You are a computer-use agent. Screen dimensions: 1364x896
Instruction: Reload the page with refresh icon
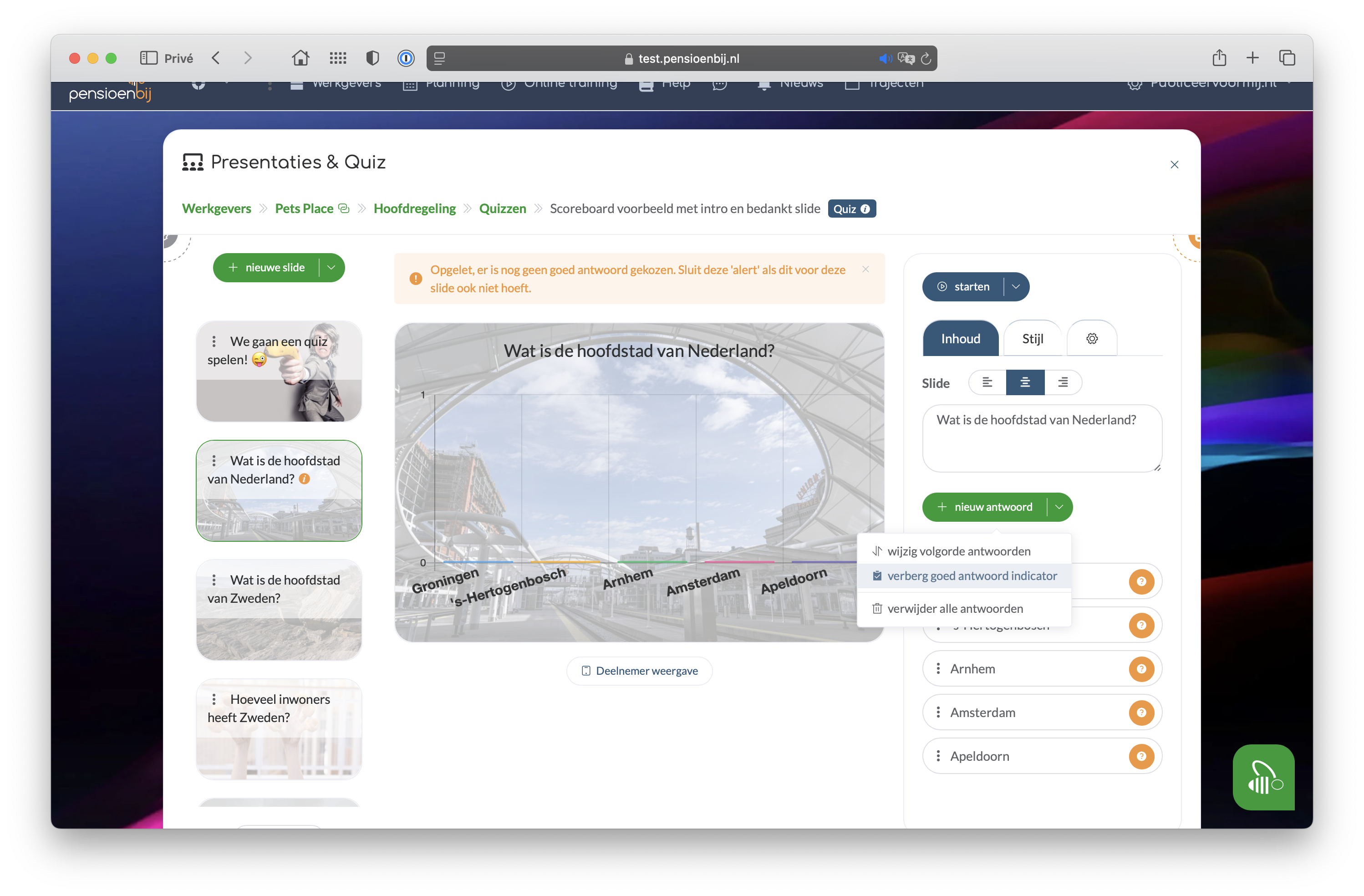click(x=926, y=58)
